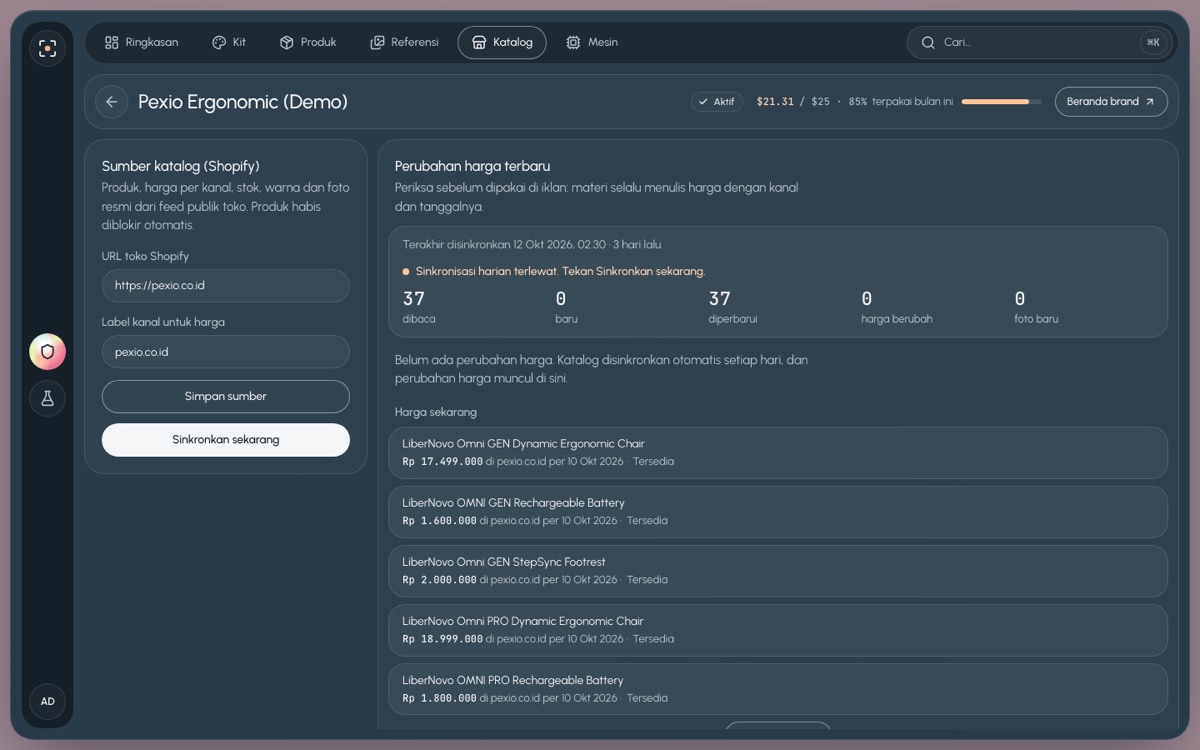Click the Cari search field
Screen dimensions: 1200x750
click(x=1038, y=42)
